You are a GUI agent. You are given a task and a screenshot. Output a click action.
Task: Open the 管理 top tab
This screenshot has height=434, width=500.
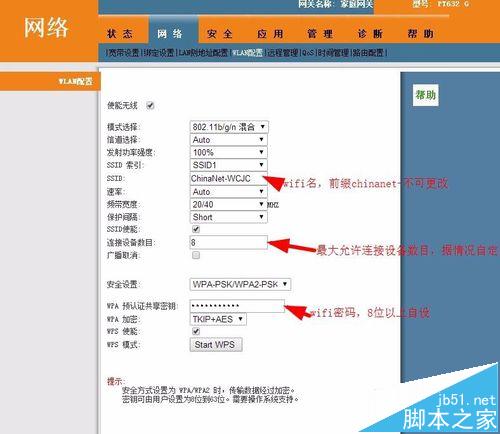coord(320,34)
